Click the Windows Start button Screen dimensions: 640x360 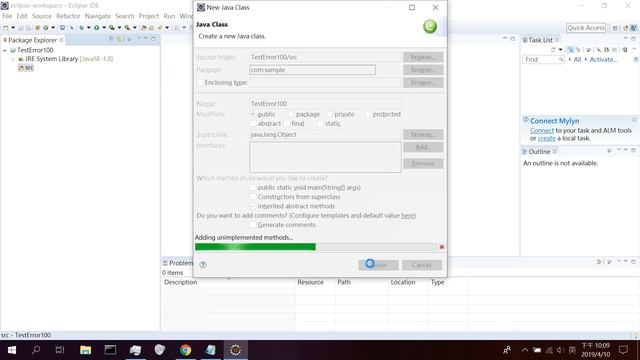[x=12, y=350]
